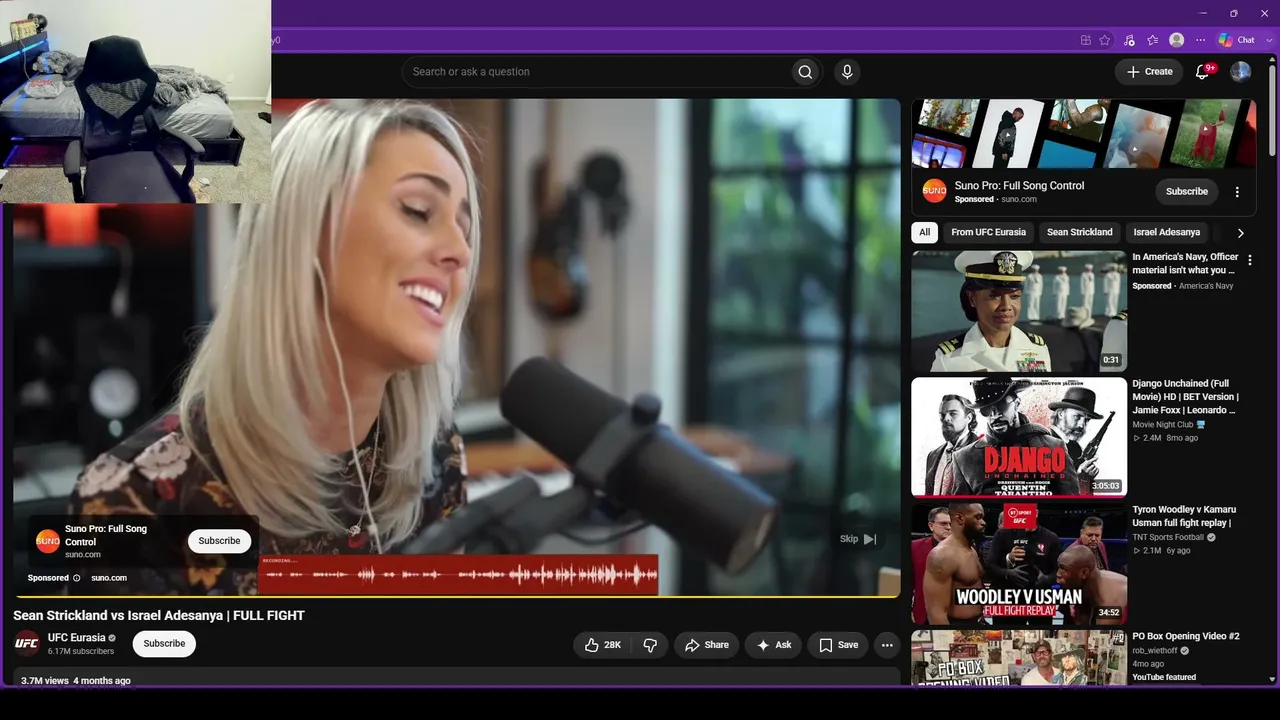Click the page scrollbar on the right
Screen dimensions: 1280x720
[1272, 110]
